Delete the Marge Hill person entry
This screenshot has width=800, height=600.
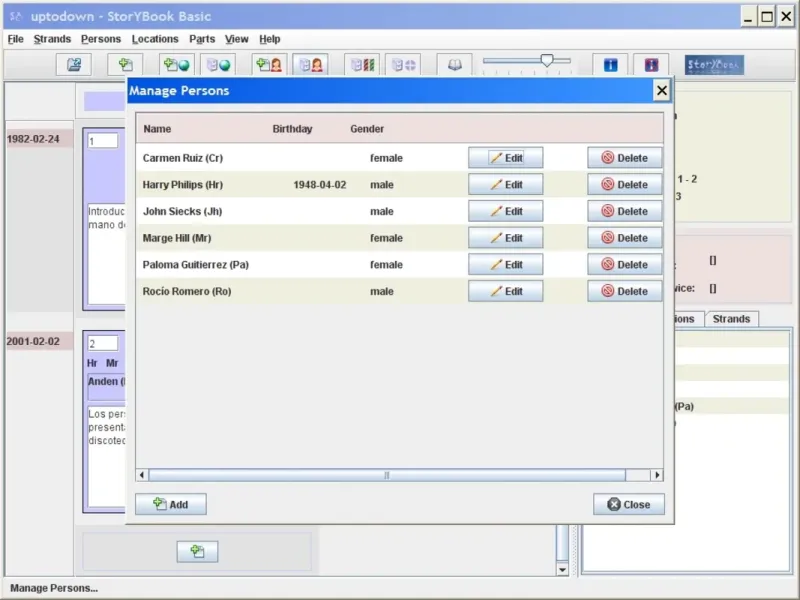624,238
